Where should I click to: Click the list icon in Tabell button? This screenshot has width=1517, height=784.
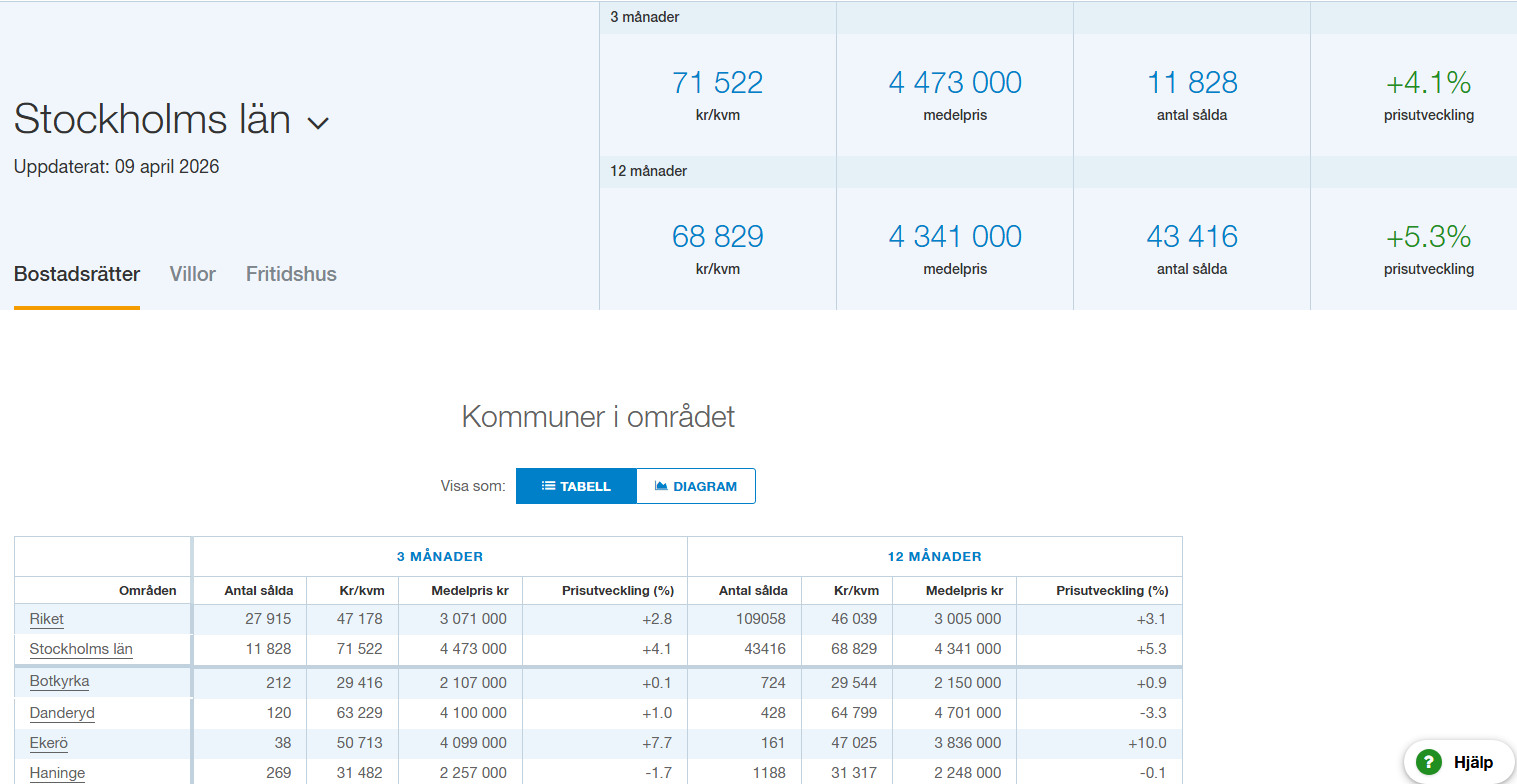548,486
